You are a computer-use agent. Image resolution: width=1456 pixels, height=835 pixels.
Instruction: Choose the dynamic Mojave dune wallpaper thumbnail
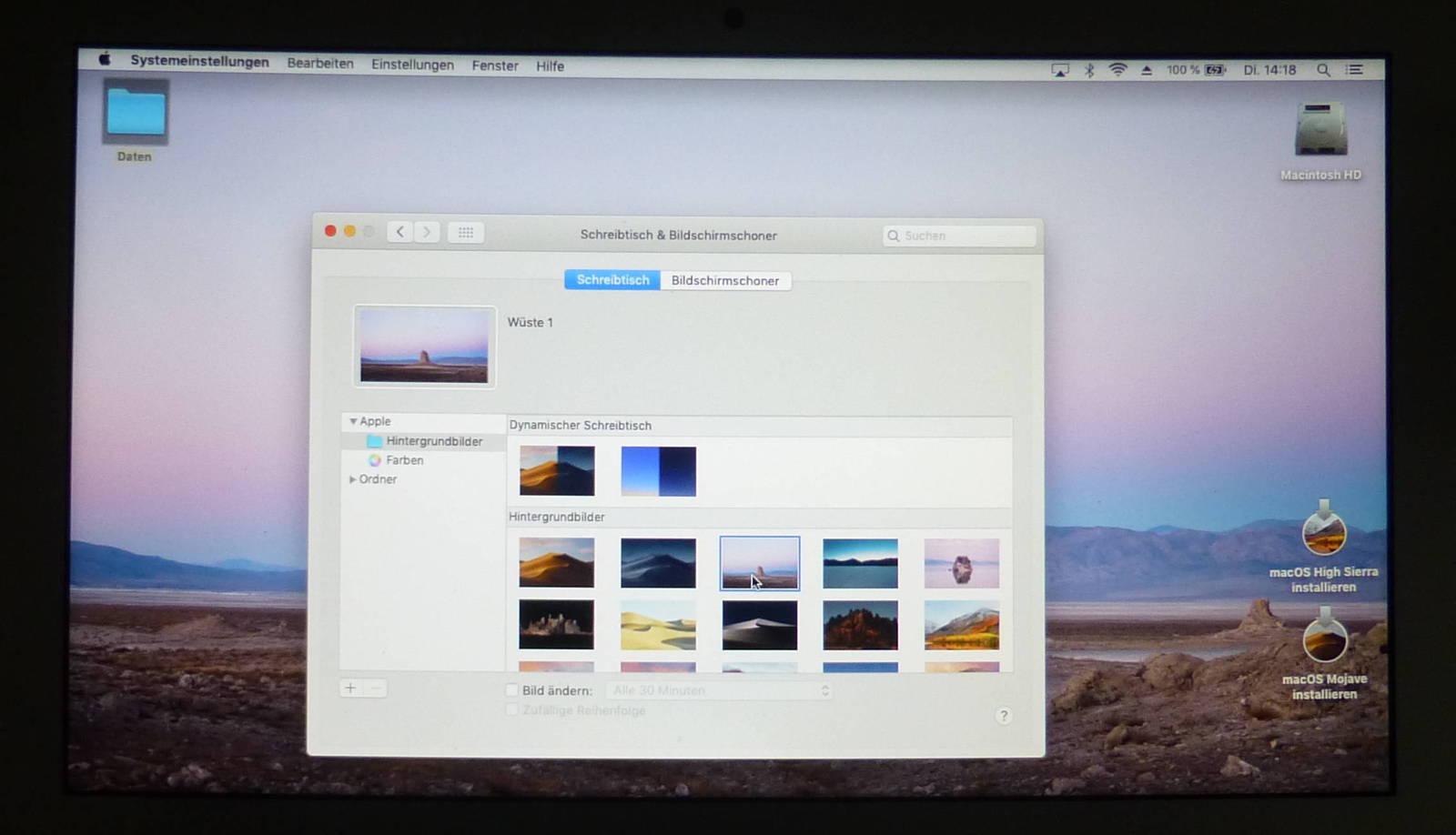click(557, 470)
